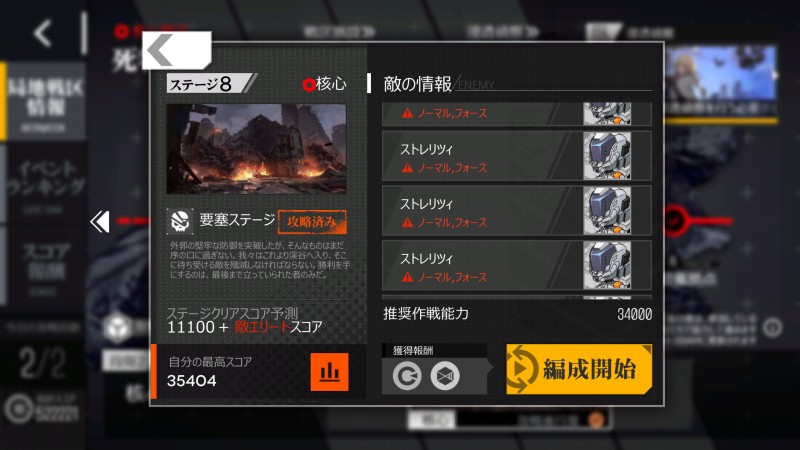Click the red node on stage map
Screen dimensions: 800x450
(x=674, y=221)
